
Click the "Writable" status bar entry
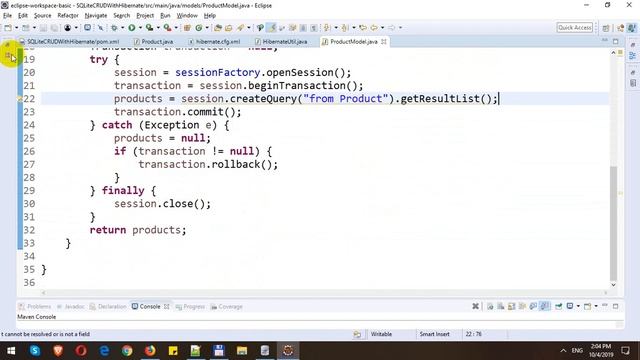[x=381, y=334]
